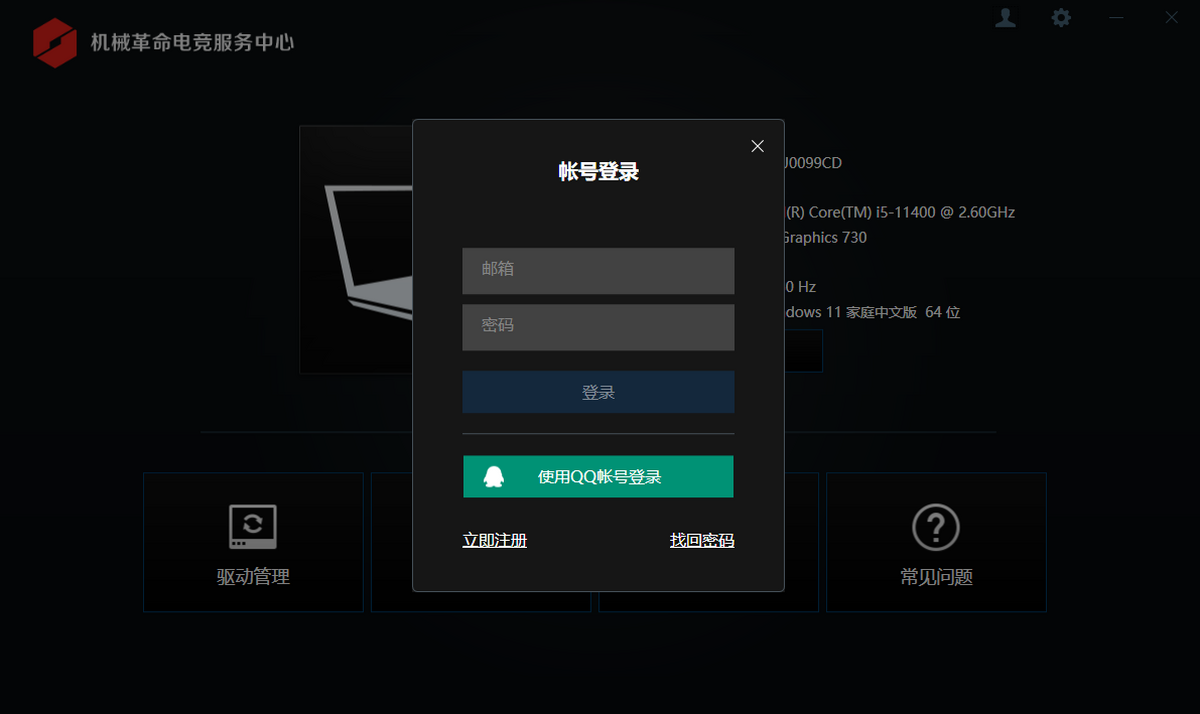Open the 立即注册 register link
Viewport: 1200px width, 714px height.
pos(494,540)
